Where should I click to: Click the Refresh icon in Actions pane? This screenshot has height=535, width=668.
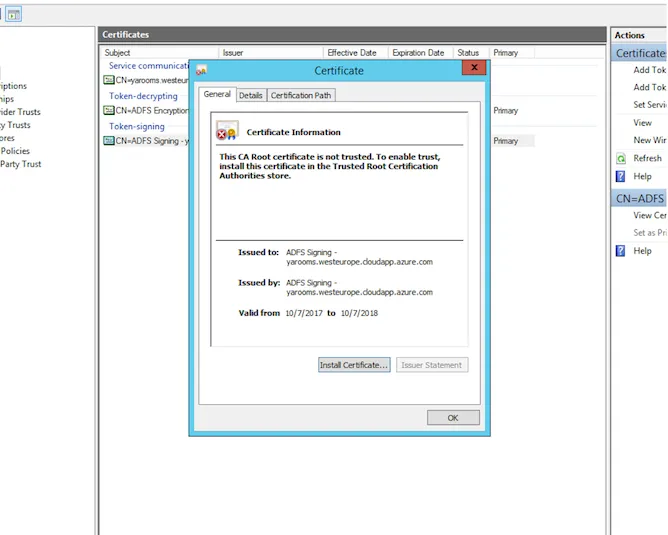point(621,158)
